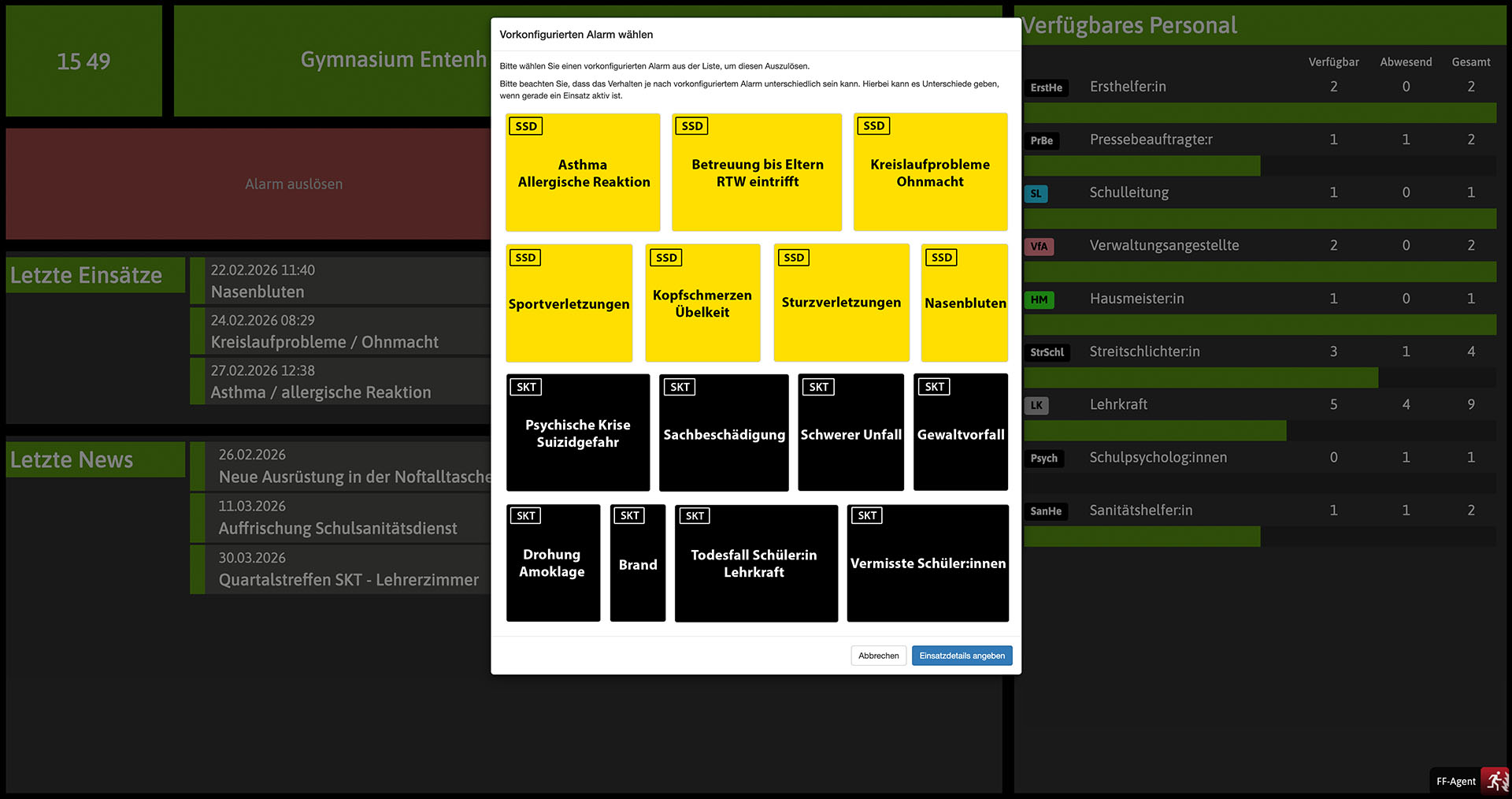Image resolution: width=1512 pixels, height=799 pixels.
Task: Click the green HM Hausmeister badge
Action: [x=1039, y=299]
